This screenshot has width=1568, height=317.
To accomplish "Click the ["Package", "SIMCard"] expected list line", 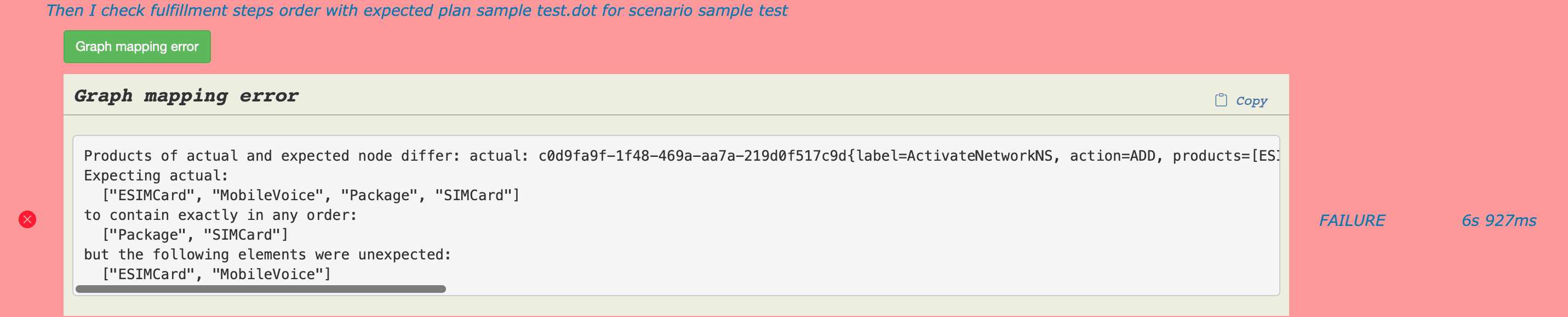I will point(195,235).
